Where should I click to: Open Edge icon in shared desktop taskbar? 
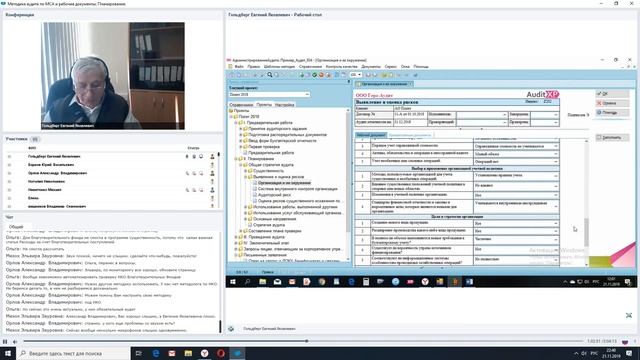coord(351,282)
